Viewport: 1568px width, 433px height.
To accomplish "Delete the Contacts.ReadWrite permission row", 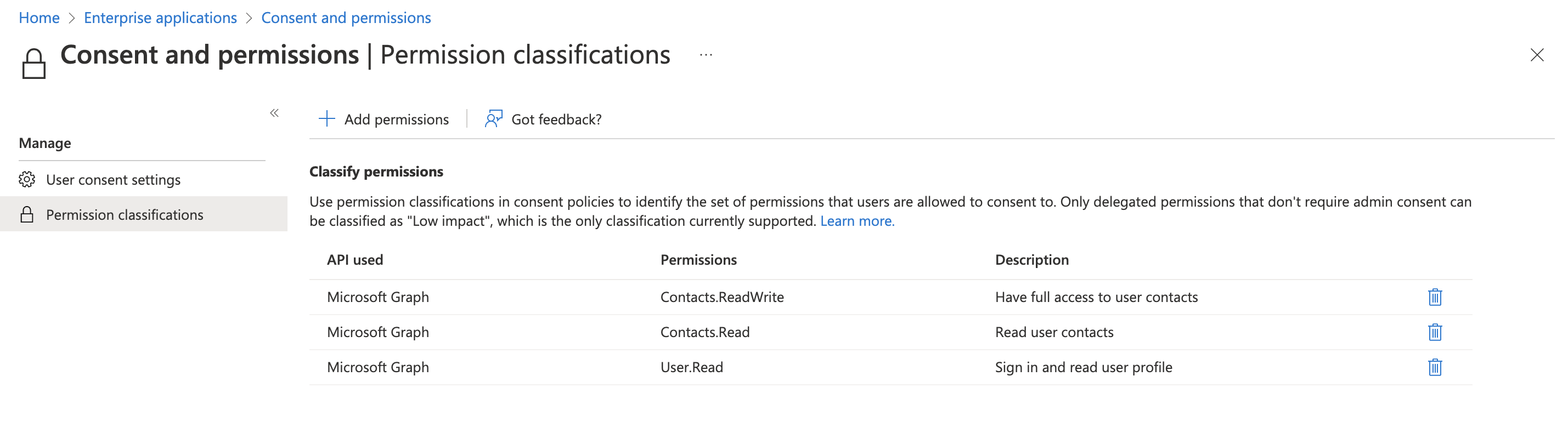I will (x=1434, y=297).
